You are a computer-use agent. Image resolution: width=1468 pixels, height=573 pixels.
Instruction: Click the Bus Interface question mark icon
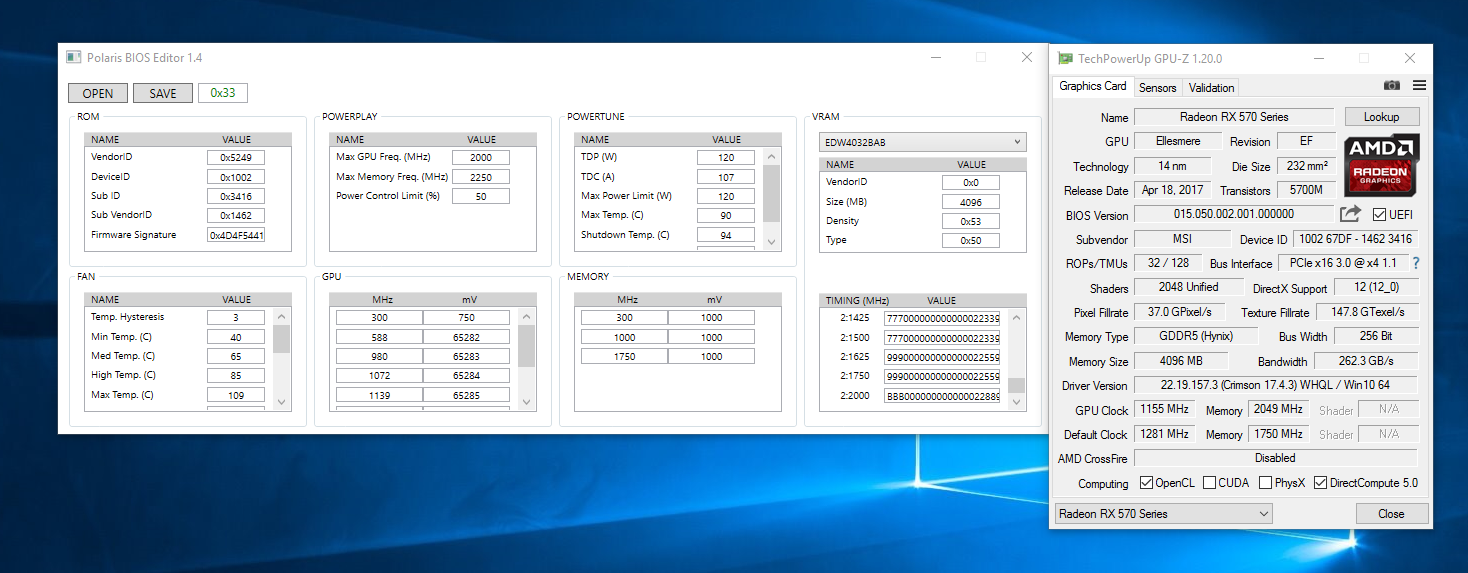click(1416, 263)
